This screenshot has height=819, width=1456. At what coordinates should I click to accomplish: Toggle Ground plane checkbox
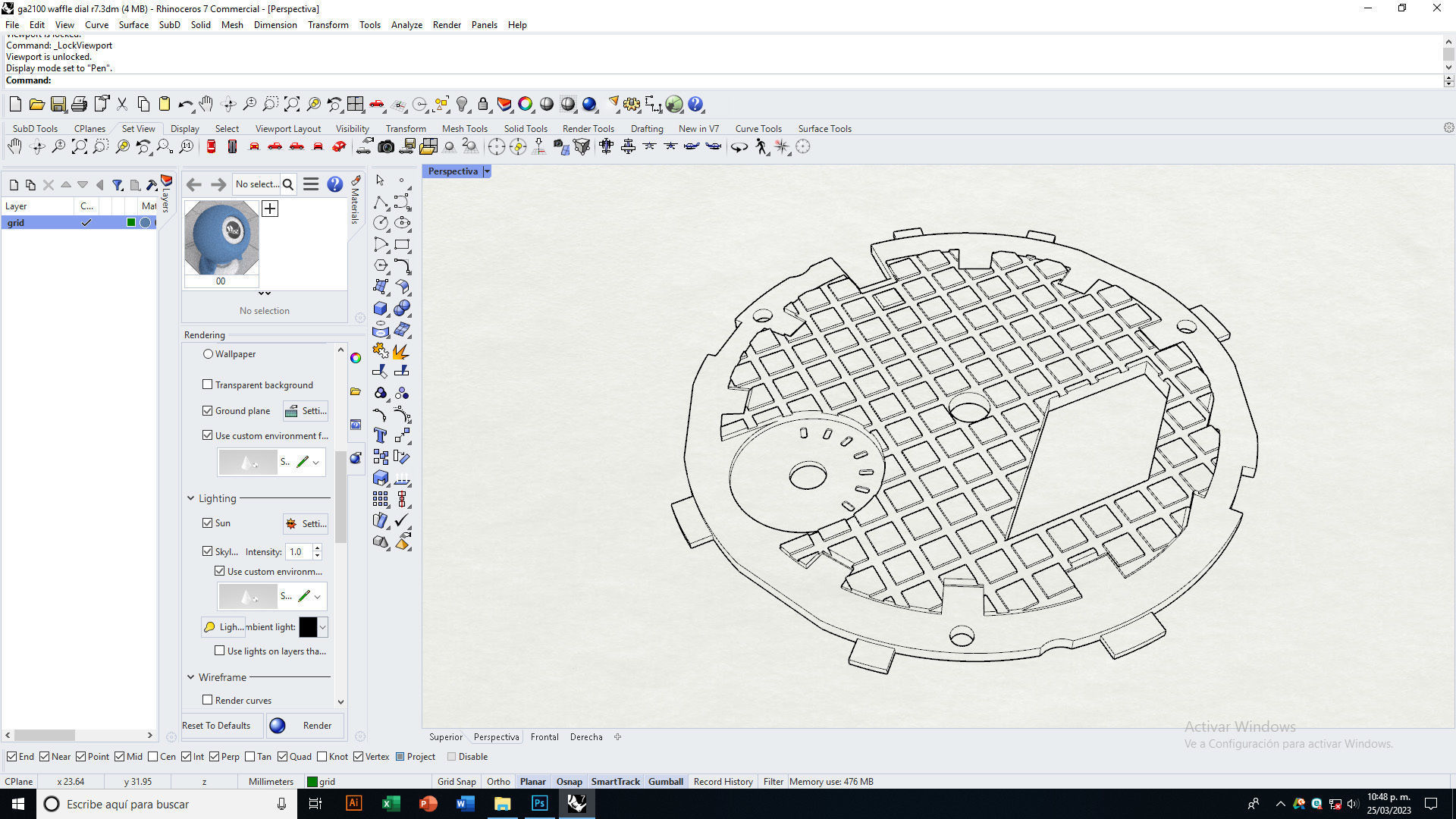pos(207,410)
